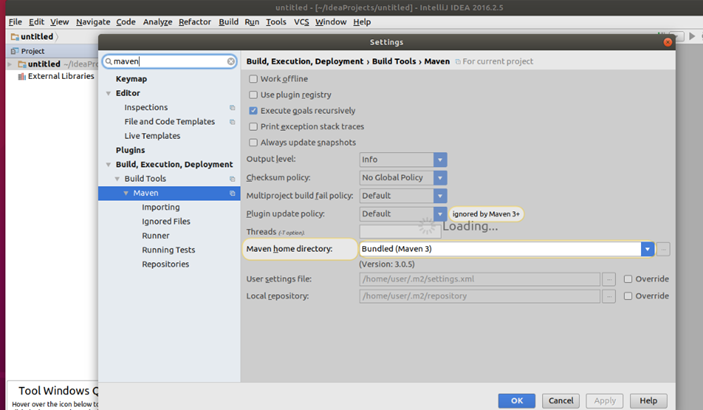Click the Local repository path field
The width and height of the screenshot is (703, 410).
[x=479, y=296]
